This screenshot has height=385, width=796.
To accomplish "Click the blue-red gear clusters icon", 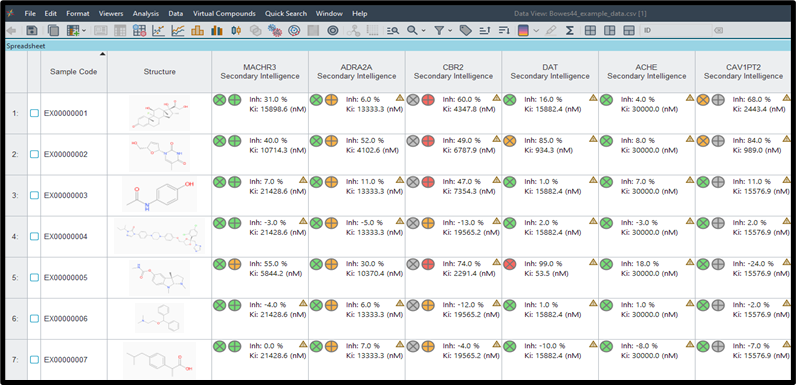I will click(x=275, y=30).
